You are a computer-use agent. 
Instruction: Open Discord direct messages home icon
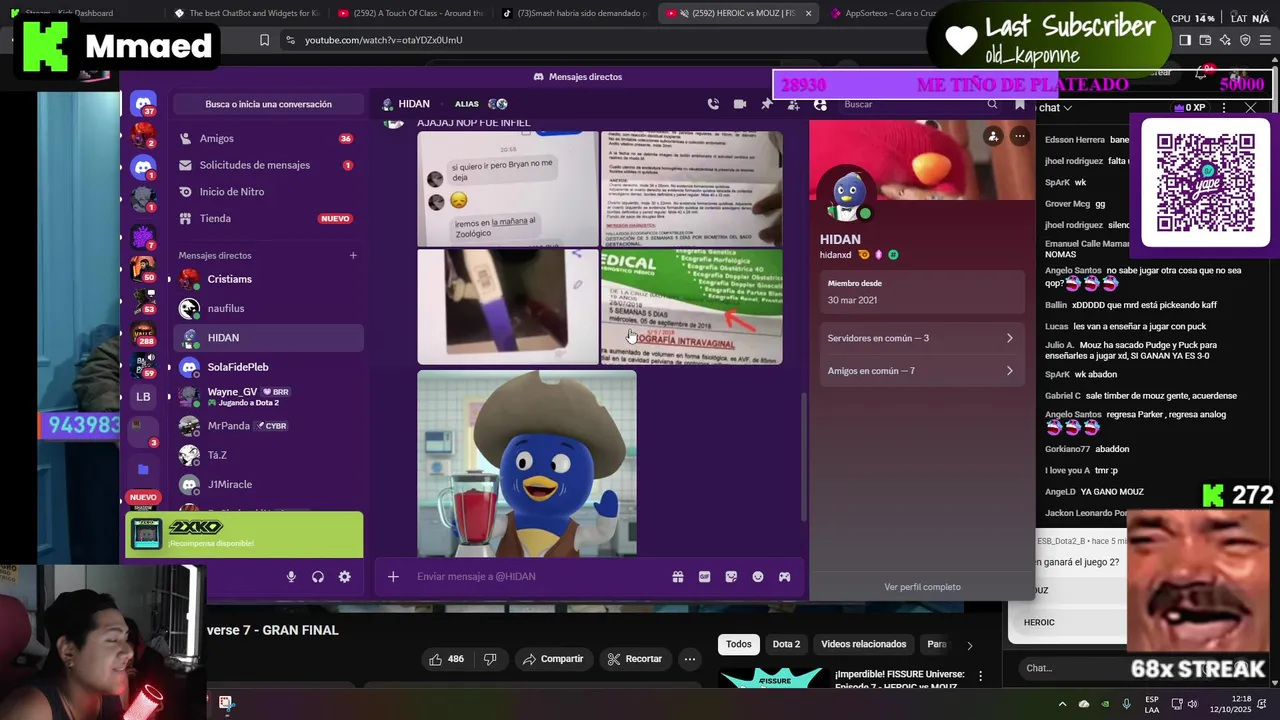click(x=144, y=103)
